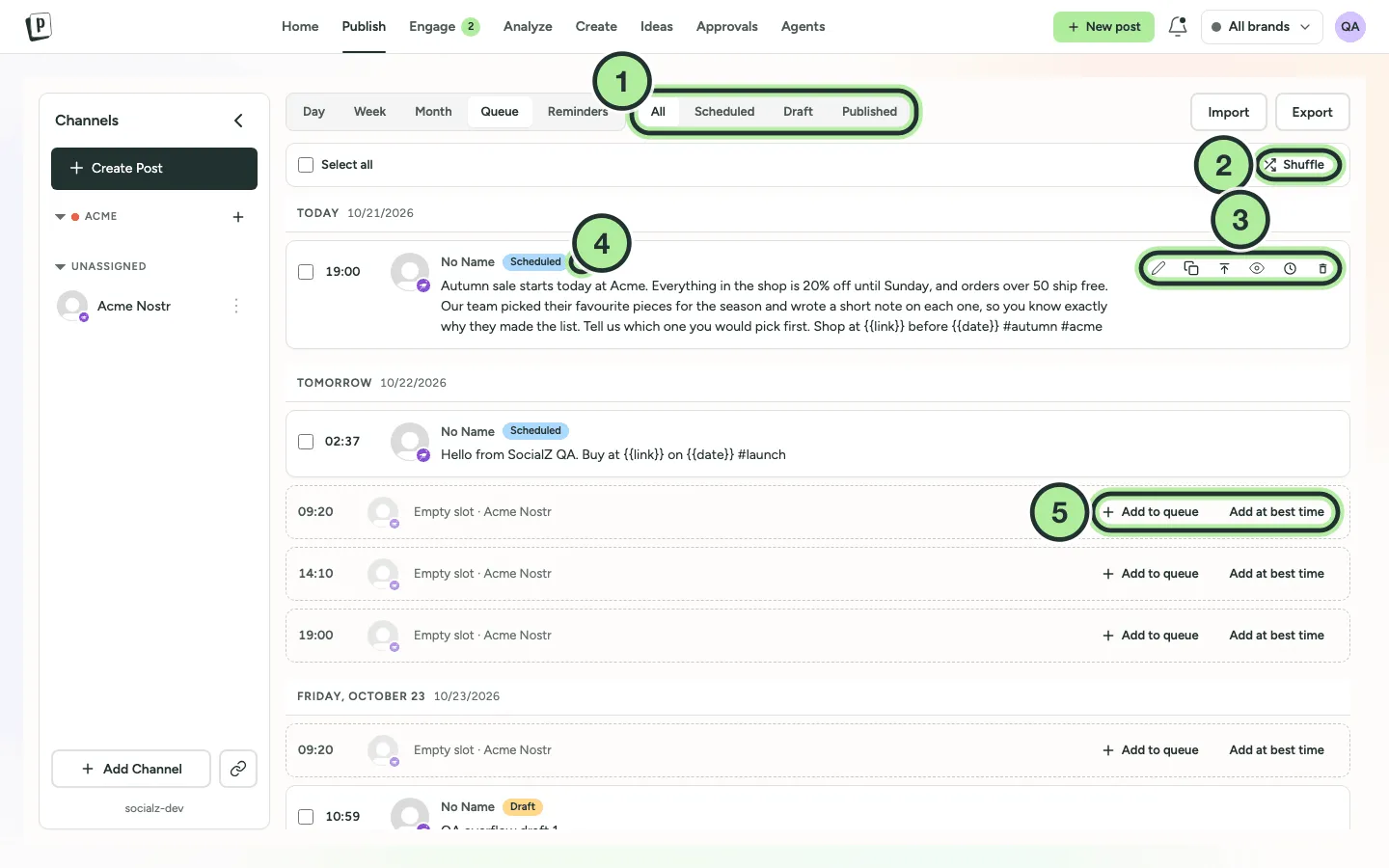Click the Add Channel button
Viewport: 1389px width, 868px height.
point(131,769)
